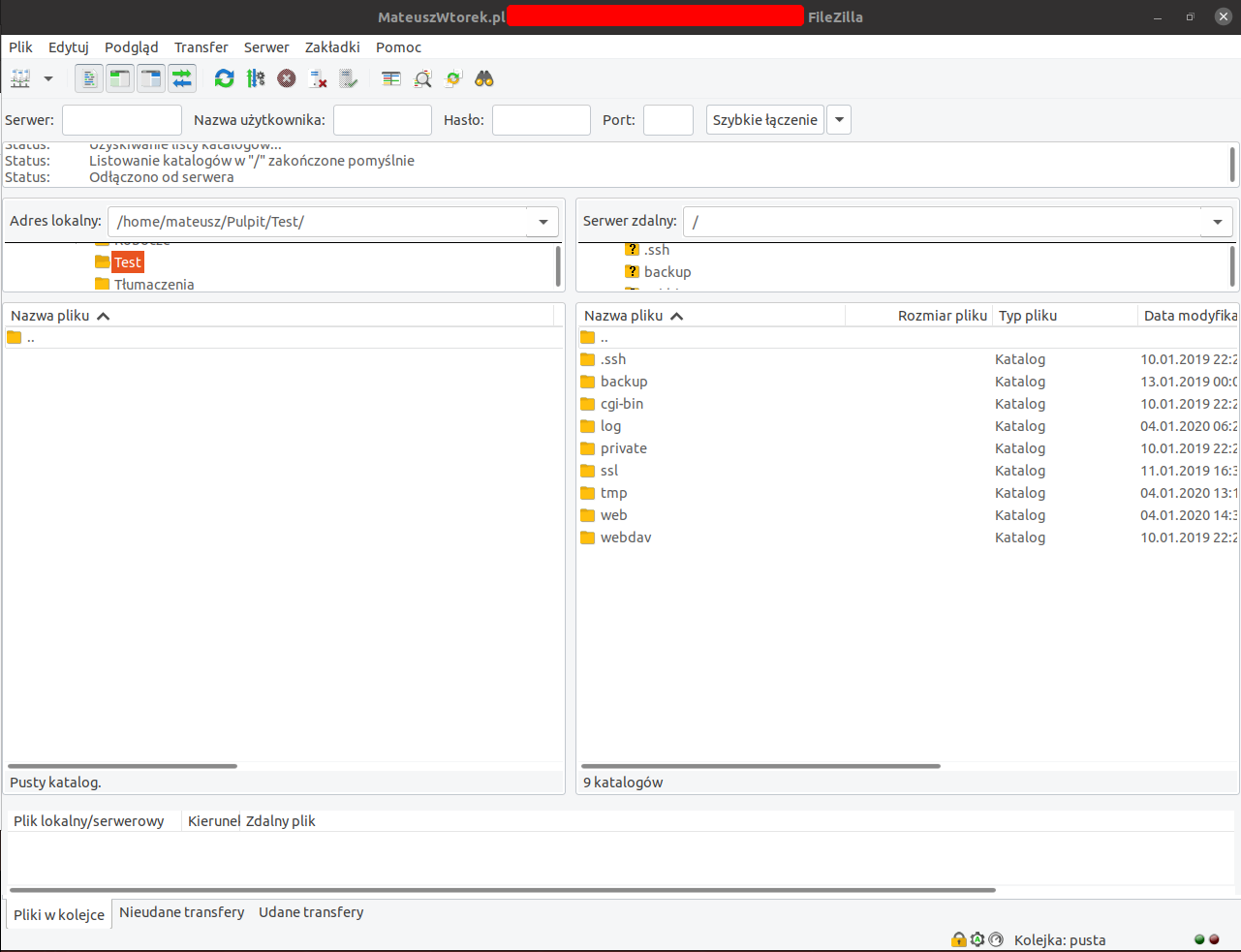The height and width of the screenshot is (952, 1241).
Task: Select parent folder entry in local list
Action: pyautogui.click(x=284, y=338)
